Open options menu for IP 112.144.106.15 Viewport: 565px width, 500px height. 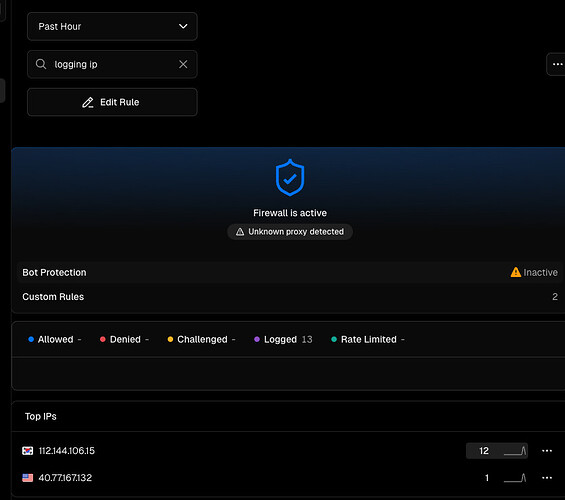point(547,451)
